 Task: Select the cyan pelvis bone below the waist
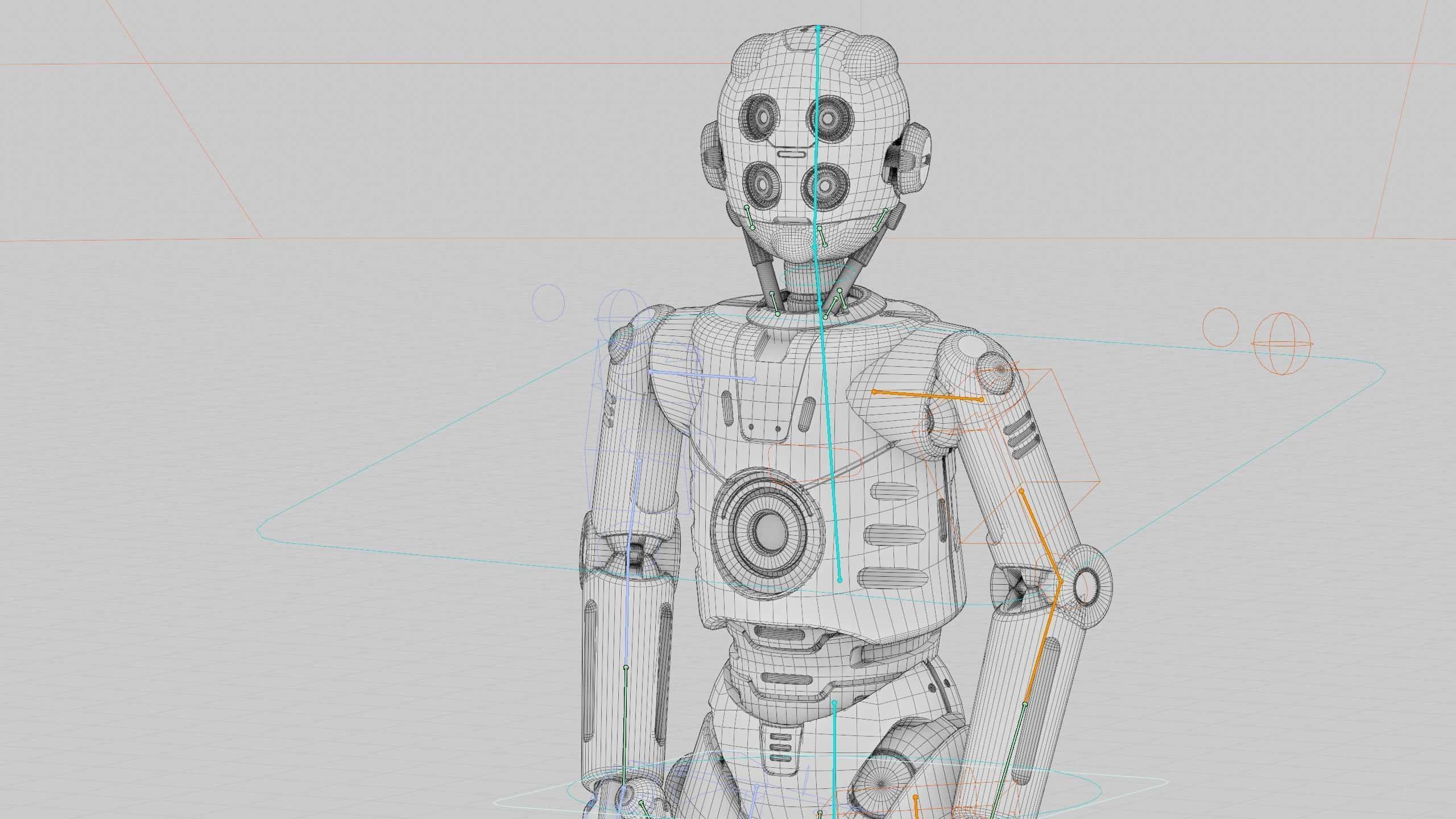coord(834,760)
